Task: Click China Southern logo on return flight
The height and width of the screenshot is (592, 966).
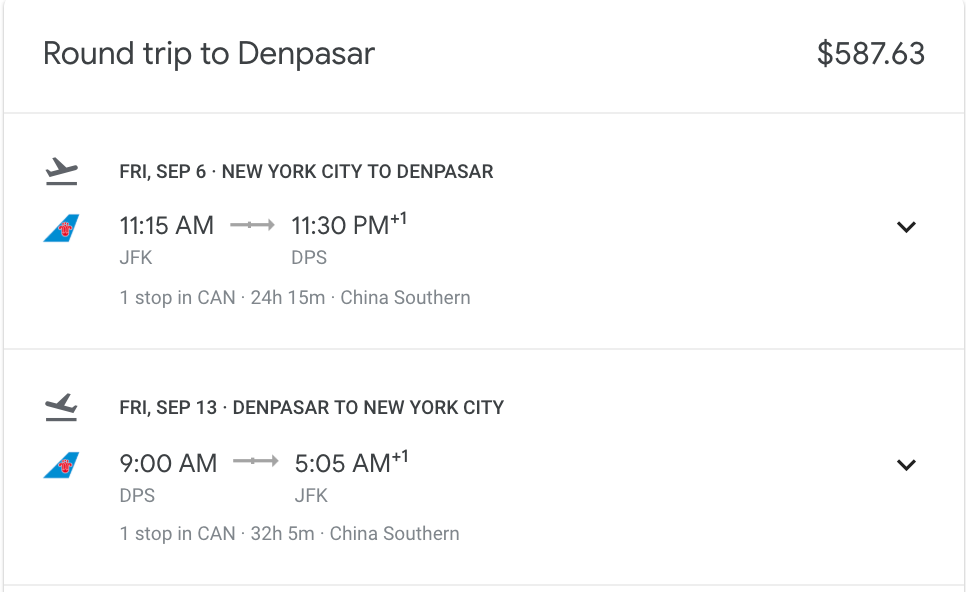Action: [62, 465]
